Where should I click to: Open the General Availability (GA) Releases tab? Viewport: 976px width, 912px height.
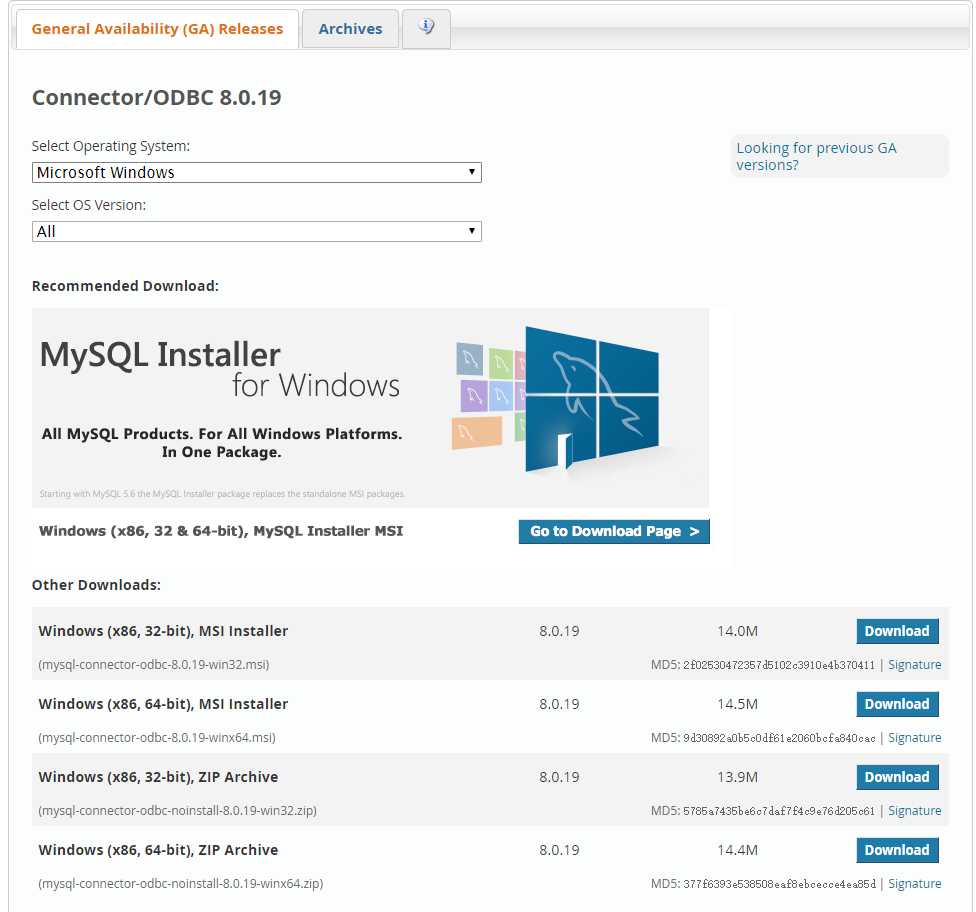157,29
